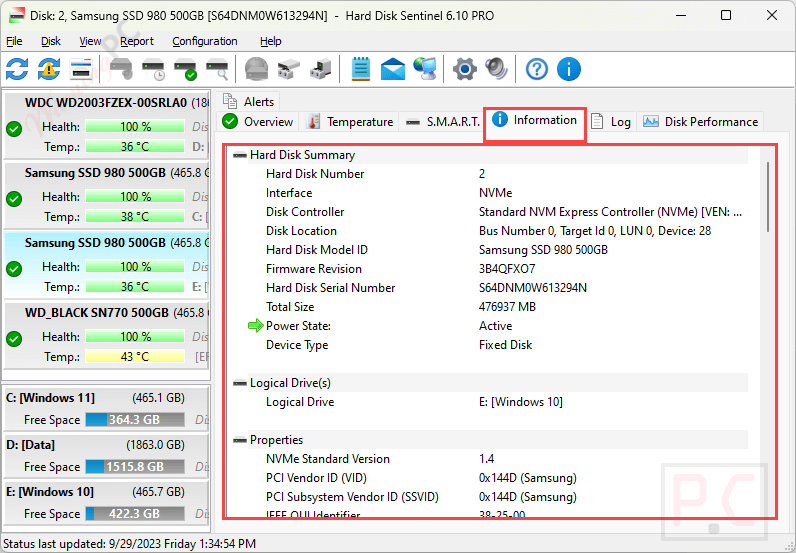The width and height of the screenshot is (796, 553).
Task: Click the status last updated text
Action: [x=129, y=544]
